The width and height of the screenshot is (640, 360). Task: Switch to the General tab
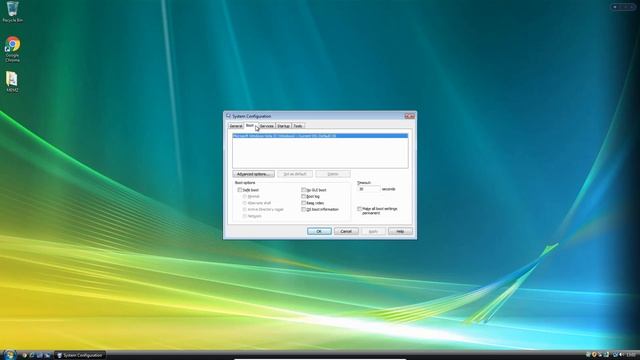coord(236,126)
